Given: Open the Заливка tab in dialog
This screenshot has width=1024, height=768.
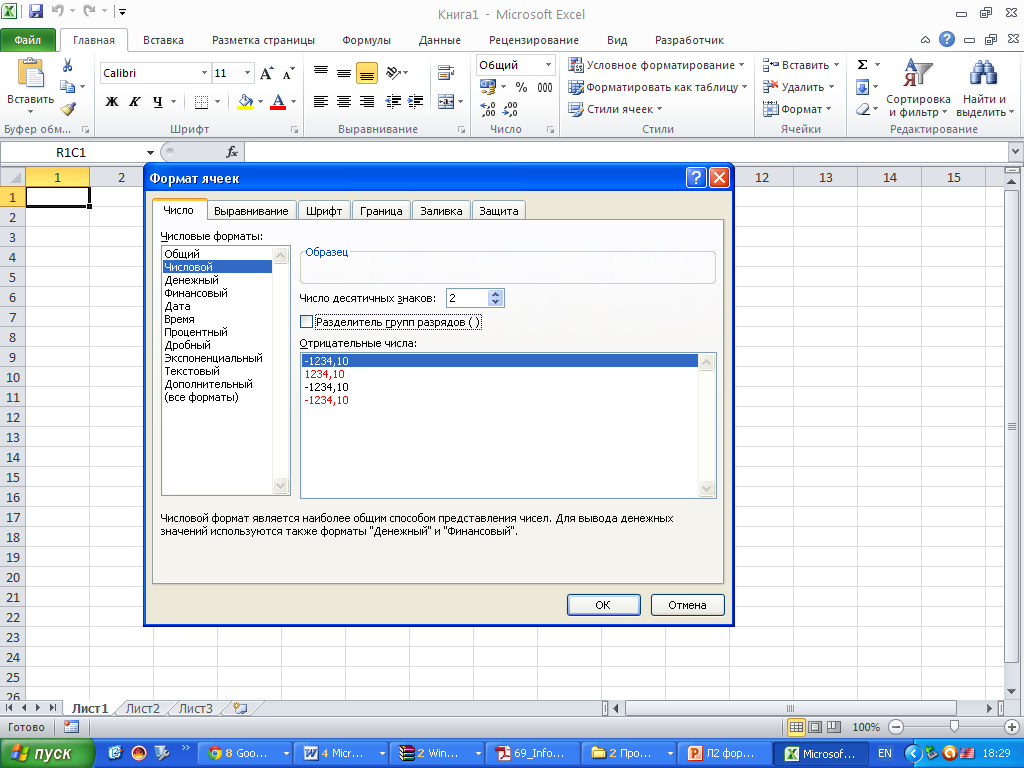Looking at the screenshot, I should pos(441,211).
